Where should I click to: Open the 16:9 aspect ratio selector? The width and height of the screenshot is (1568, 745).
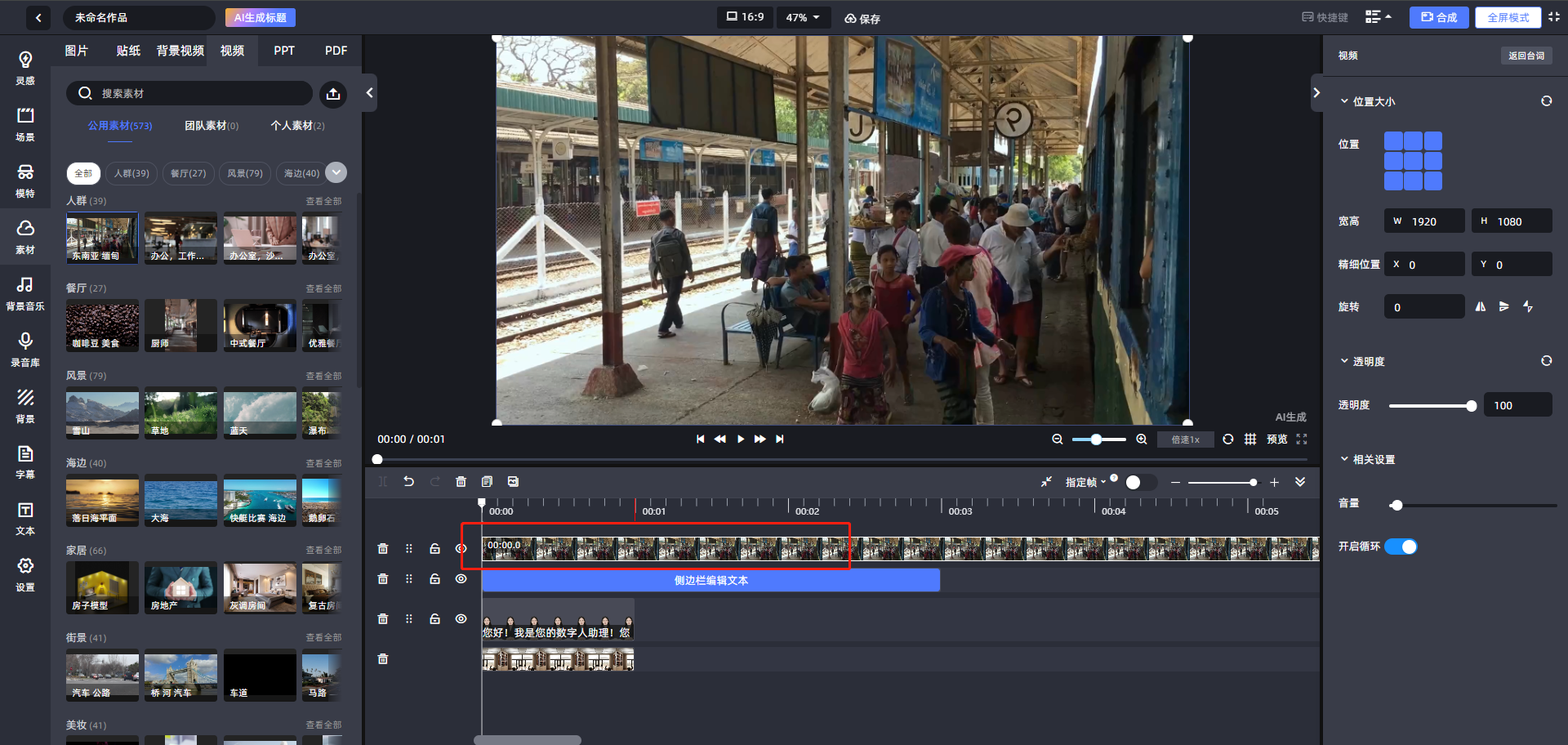coord(745,17)
